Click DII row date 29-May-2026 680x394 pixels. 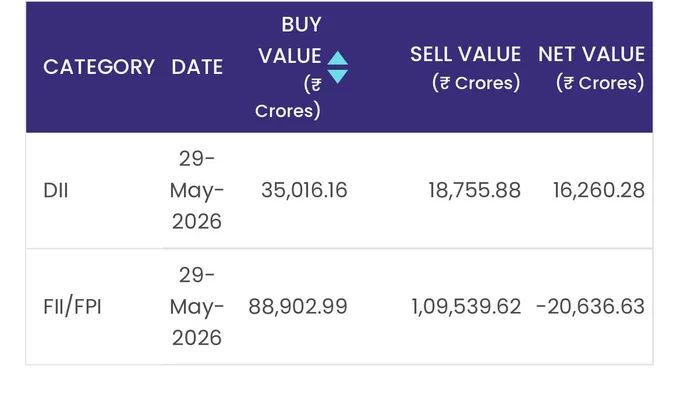[197, 190]
